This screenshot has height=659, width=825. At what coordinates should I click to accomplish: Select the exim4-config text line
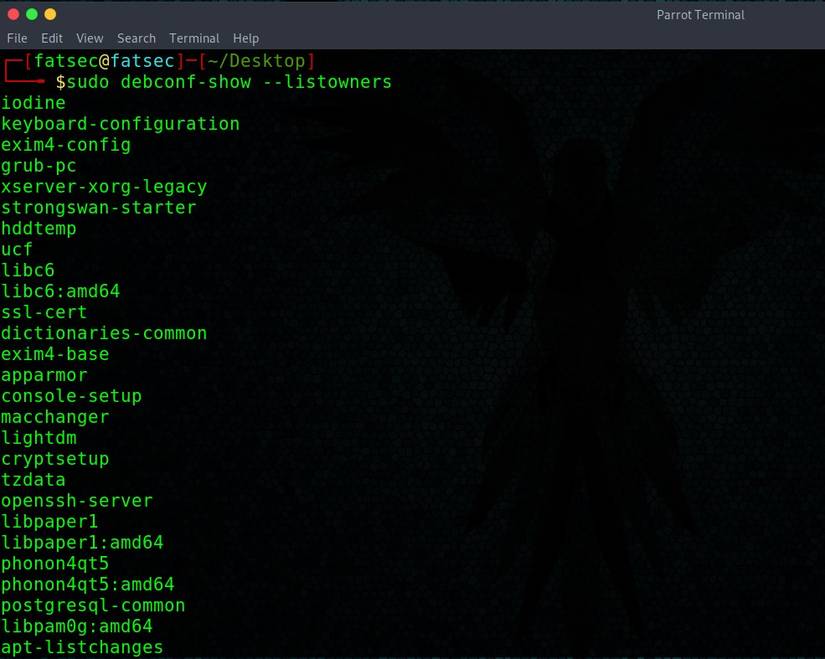(66, 145)
